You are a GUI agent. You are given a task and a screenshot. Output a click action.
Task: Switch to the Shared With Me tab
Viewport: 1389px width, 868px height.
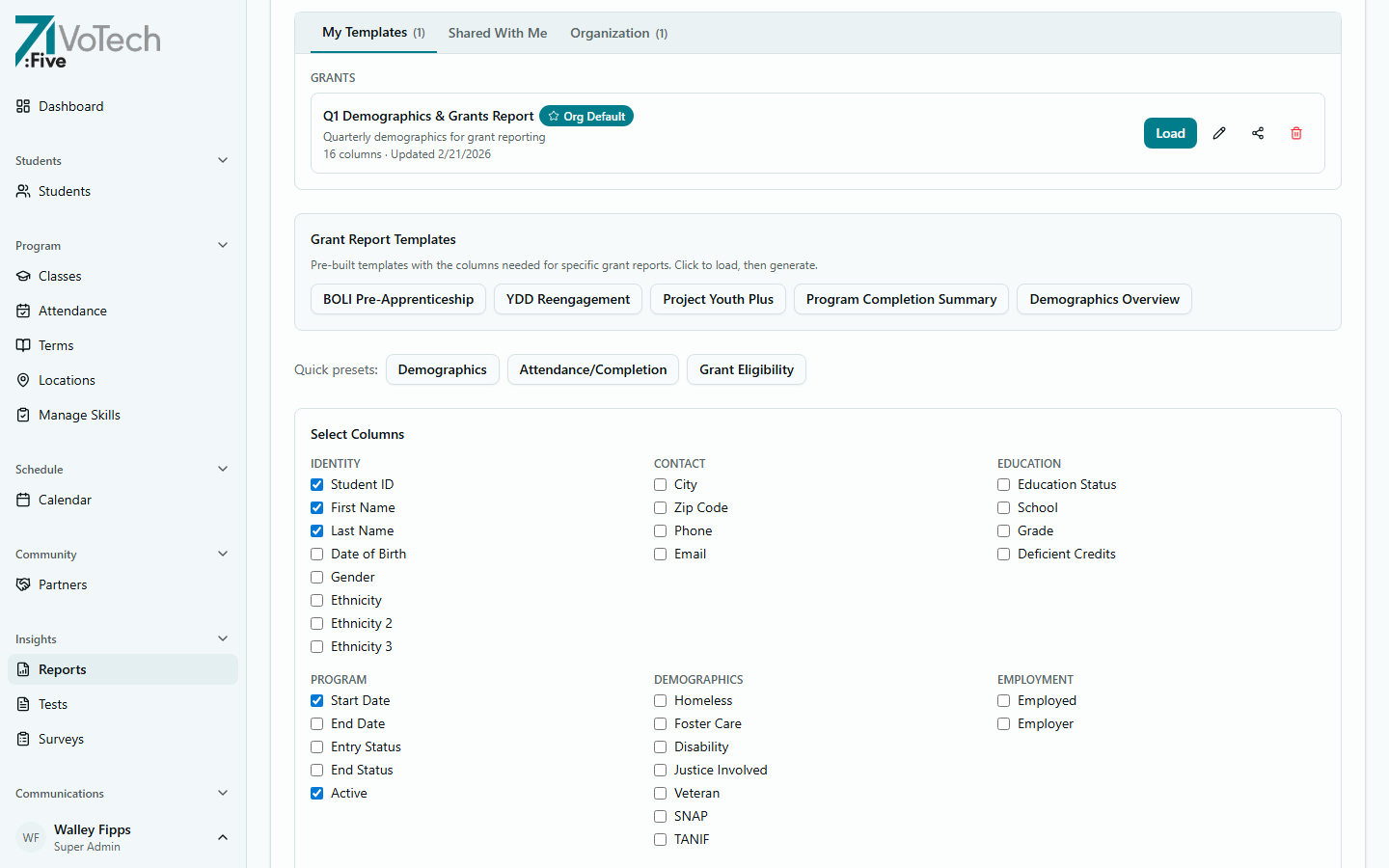498,32
